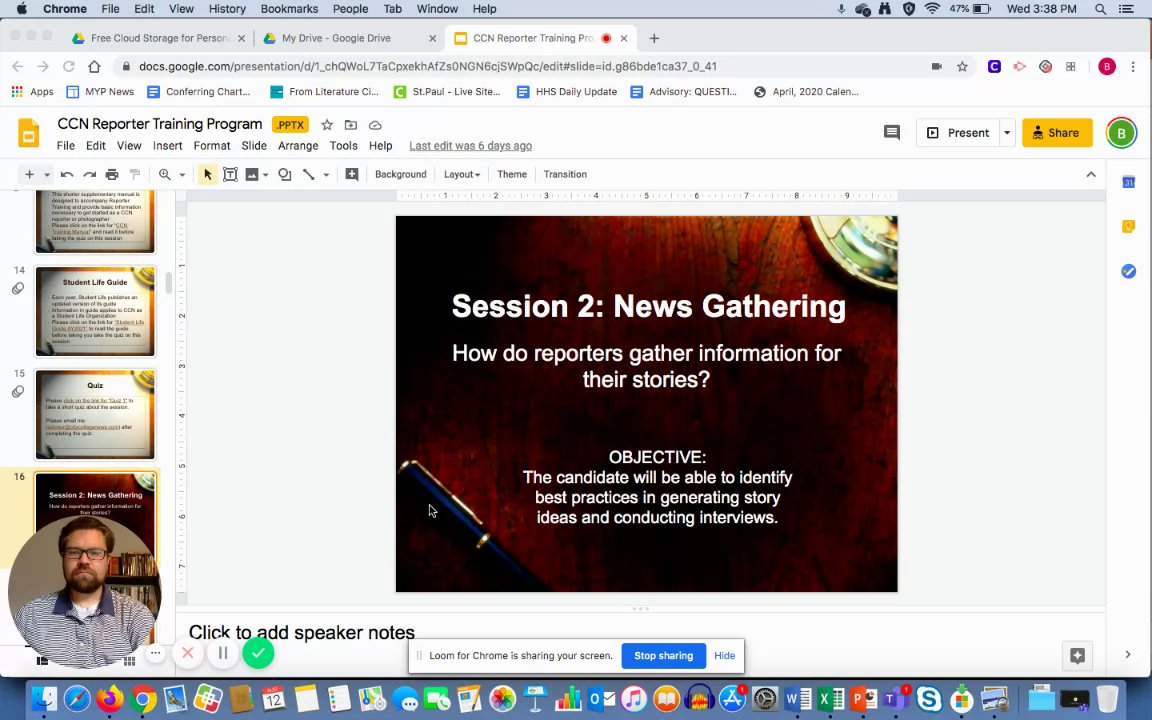Click the 'Last edit was 6 days ago' link
1152x720 pixels.
pos(470,145)
